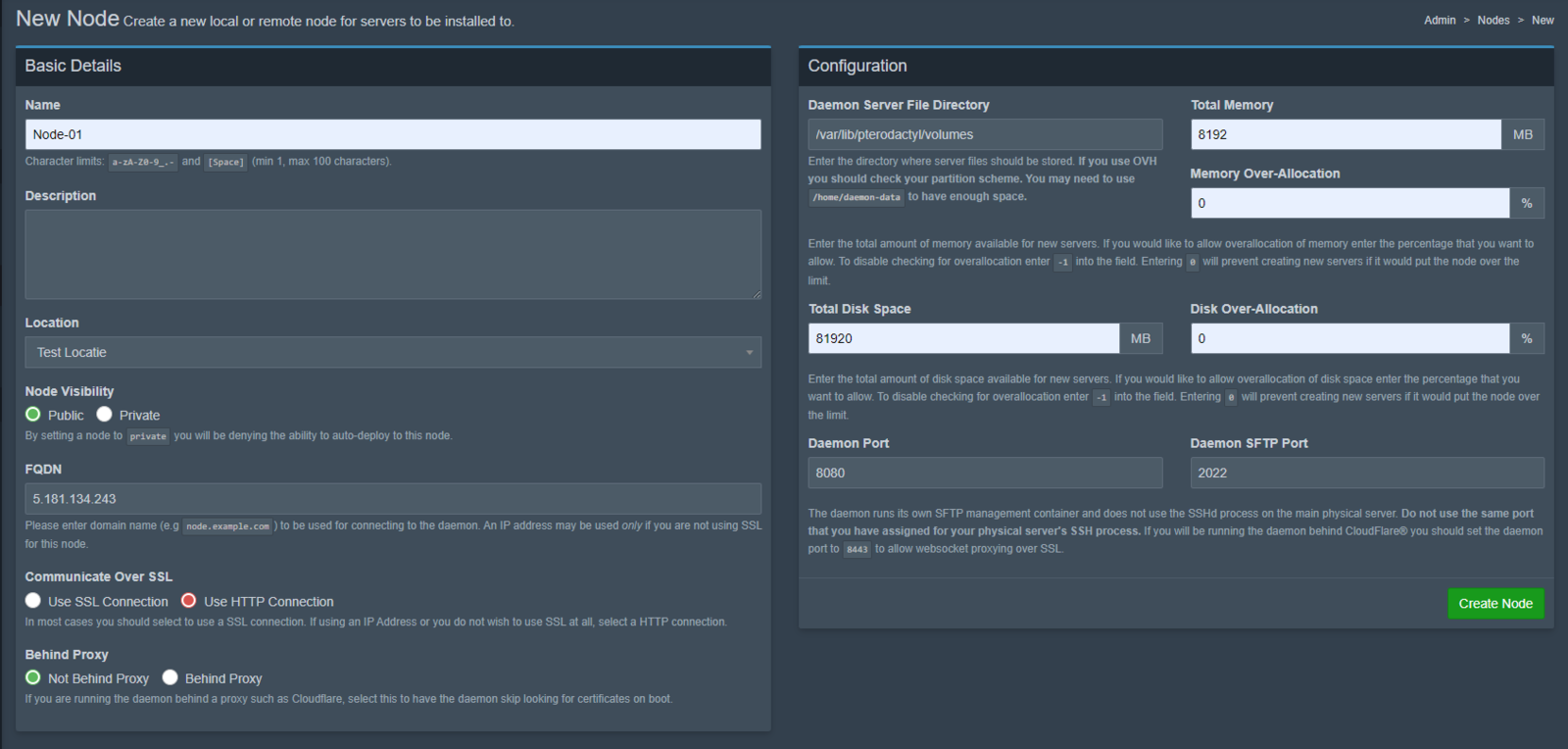Click the Memory Over-Allocation input

click(x=1348, y=203)
